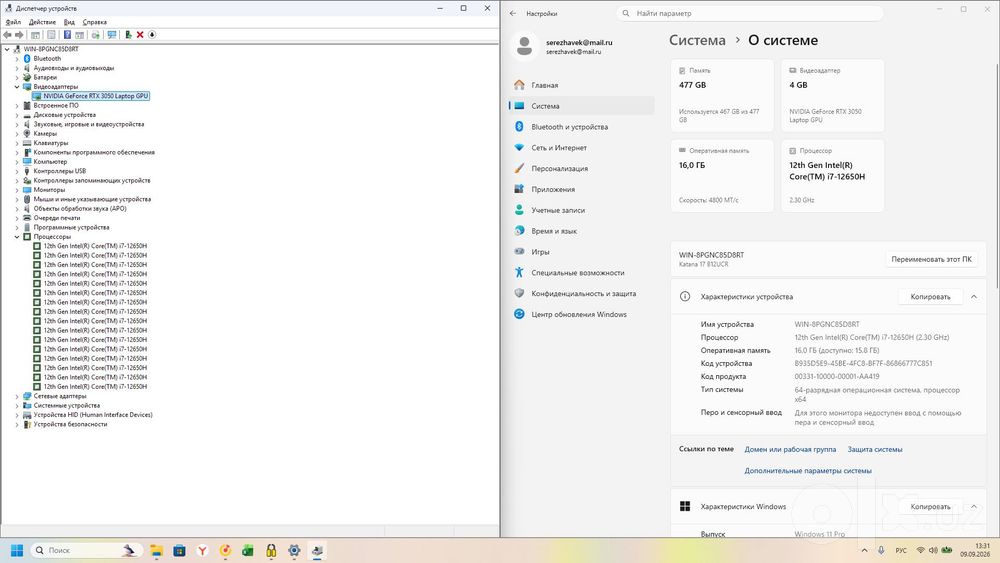
Task: Open the Вид menu in Device Manager
Action: click(x=69, y=22)
